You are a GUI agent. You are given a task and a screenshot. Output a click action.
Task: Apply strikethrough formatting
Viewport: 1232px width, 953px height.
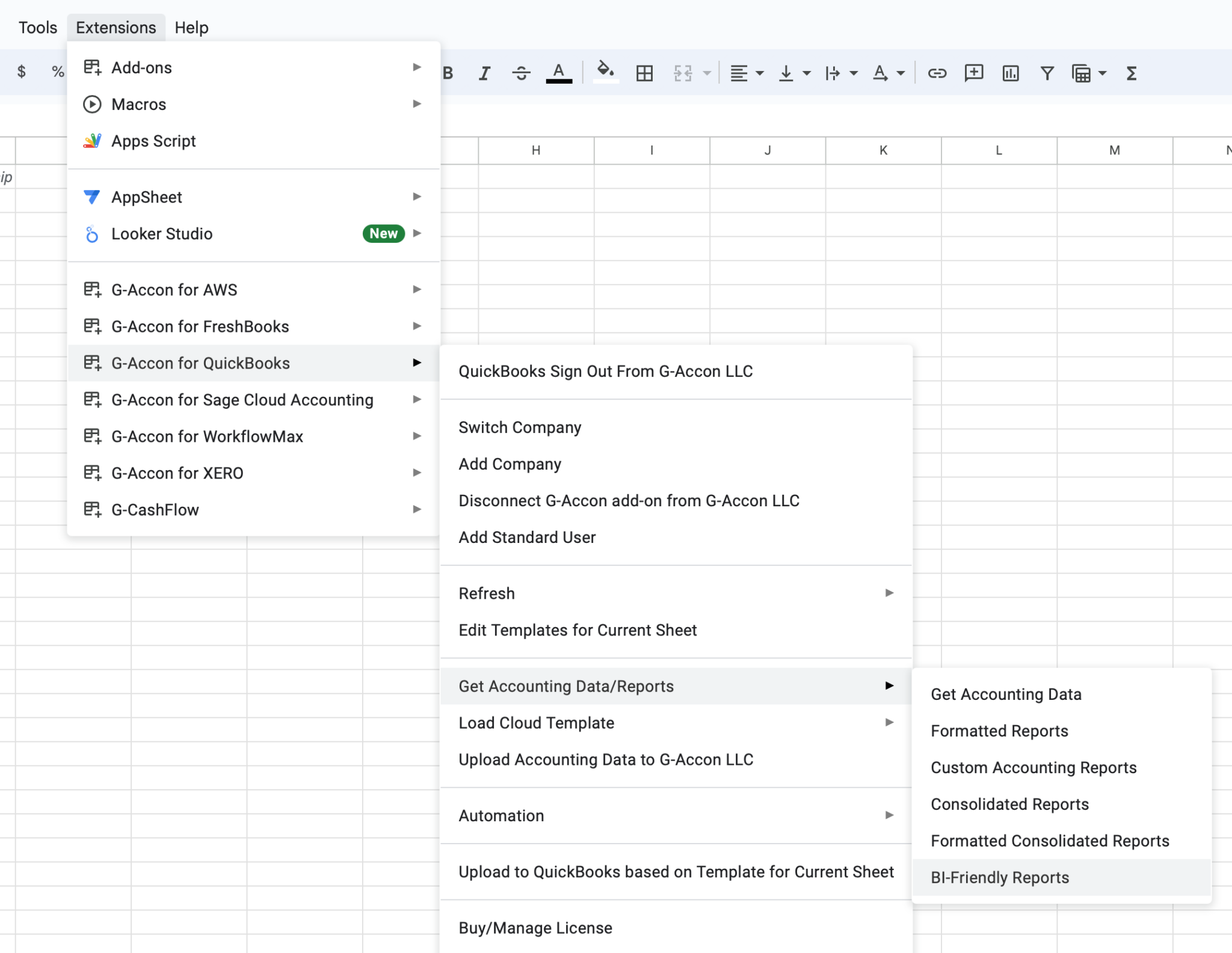click(x=521, y=73)
